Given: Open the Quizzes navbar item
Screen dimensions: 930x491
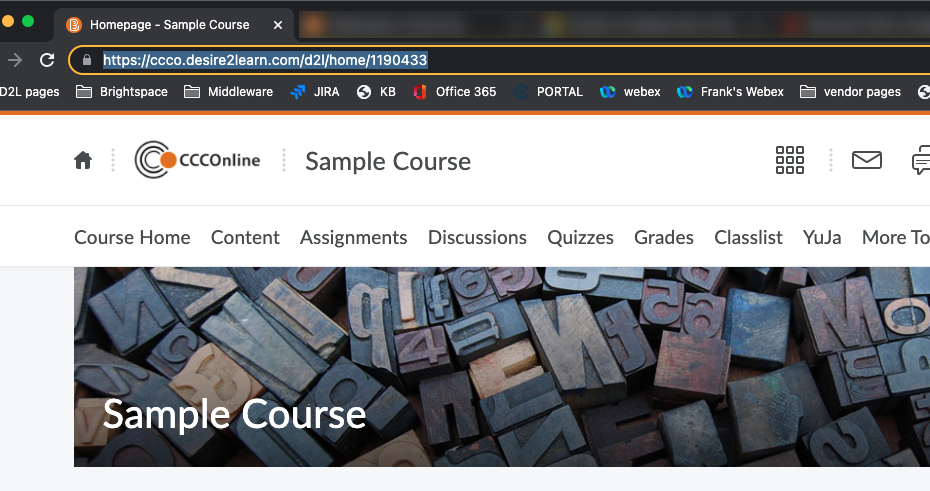Looking at the screenshot, I should point(581,237).
